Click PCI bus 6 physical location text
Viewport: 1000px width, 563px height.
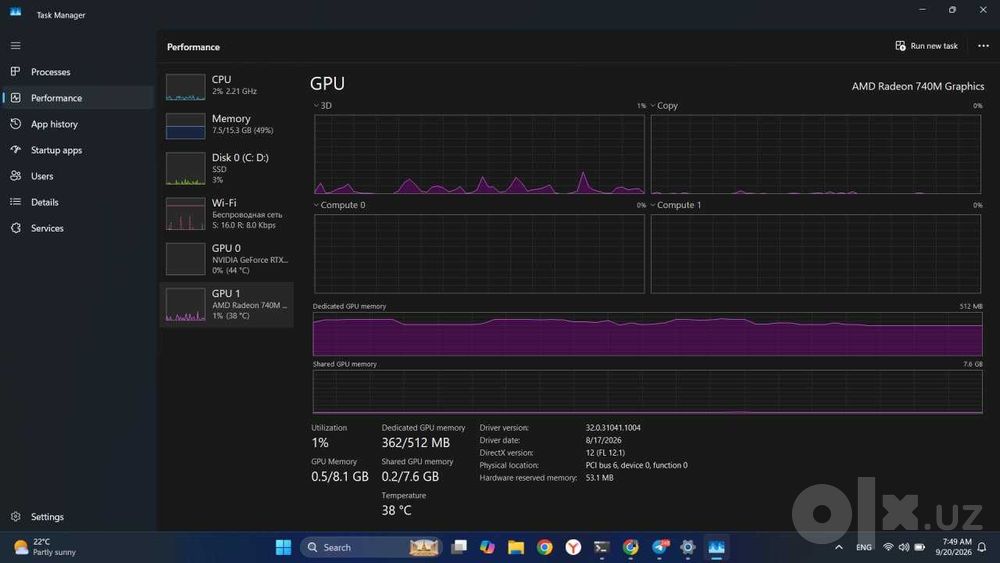(x=636, y=465)
